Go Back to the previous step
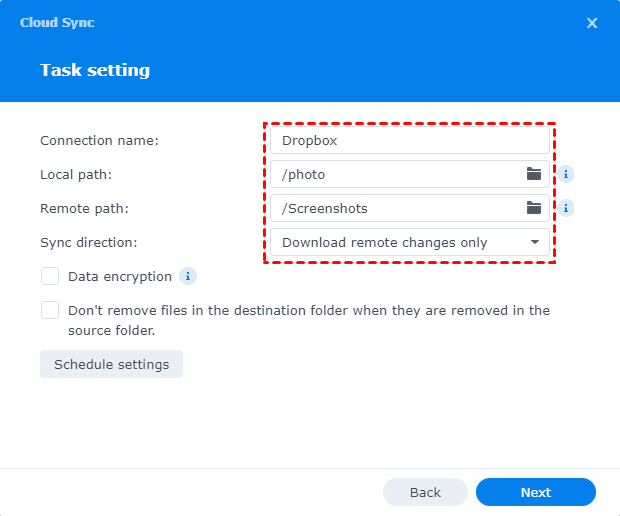This screenshot has height=516, width=620. [x=425, y=492]
